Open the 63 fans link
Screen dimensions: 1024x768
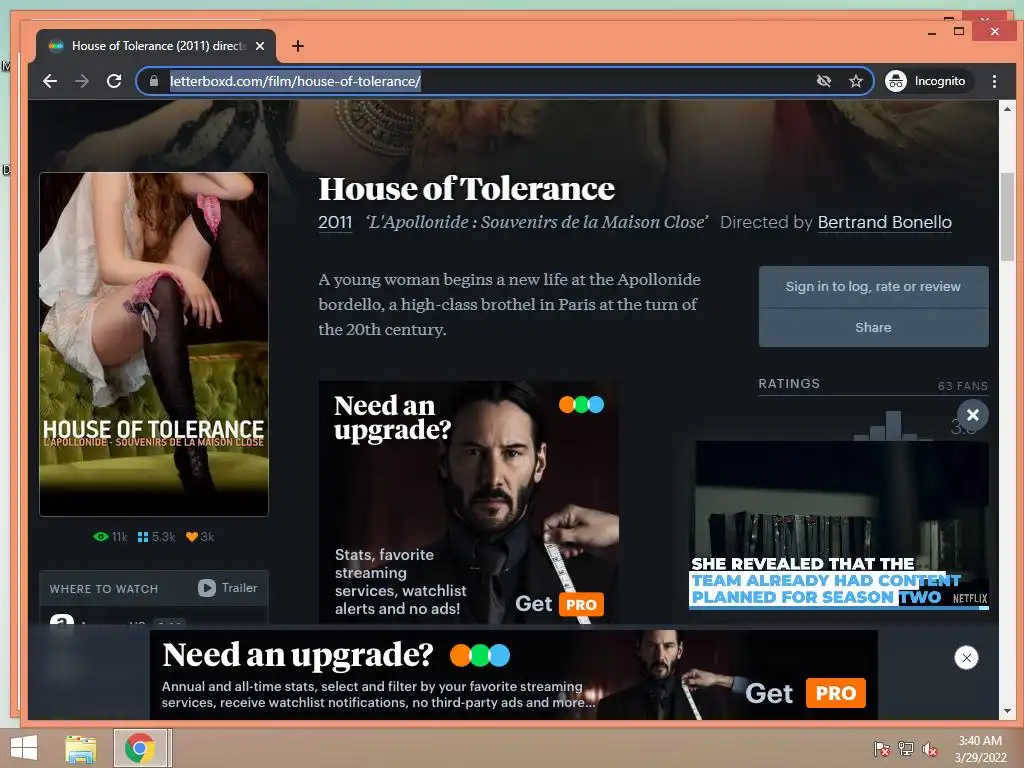[x=963, y=386]
